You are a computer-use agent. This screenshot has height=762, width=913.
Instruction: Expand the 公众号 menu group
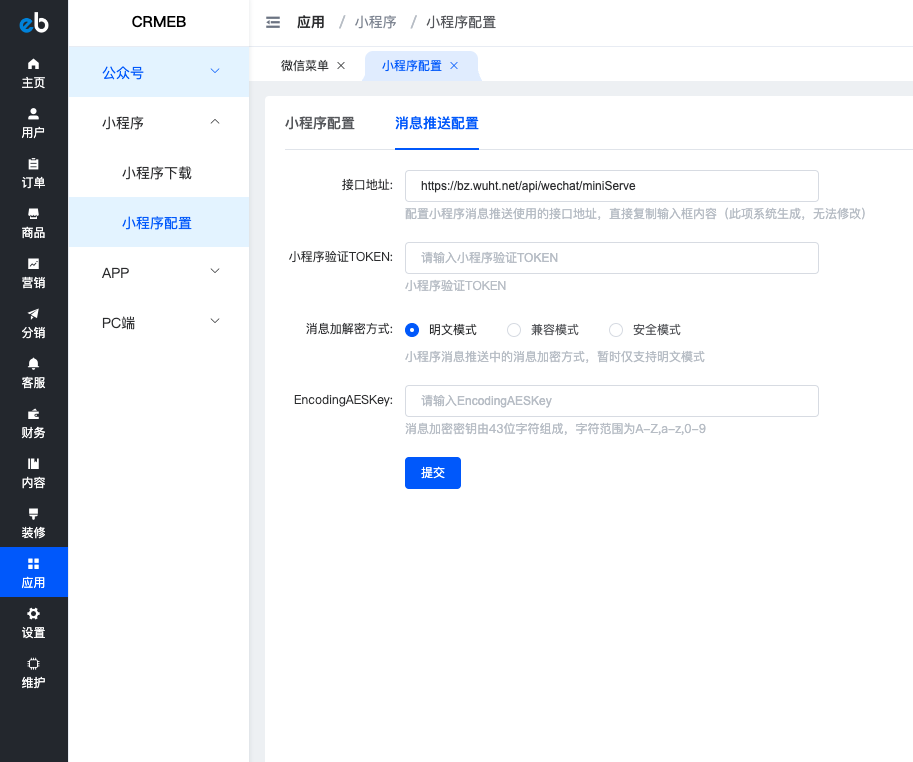point(158,72)
